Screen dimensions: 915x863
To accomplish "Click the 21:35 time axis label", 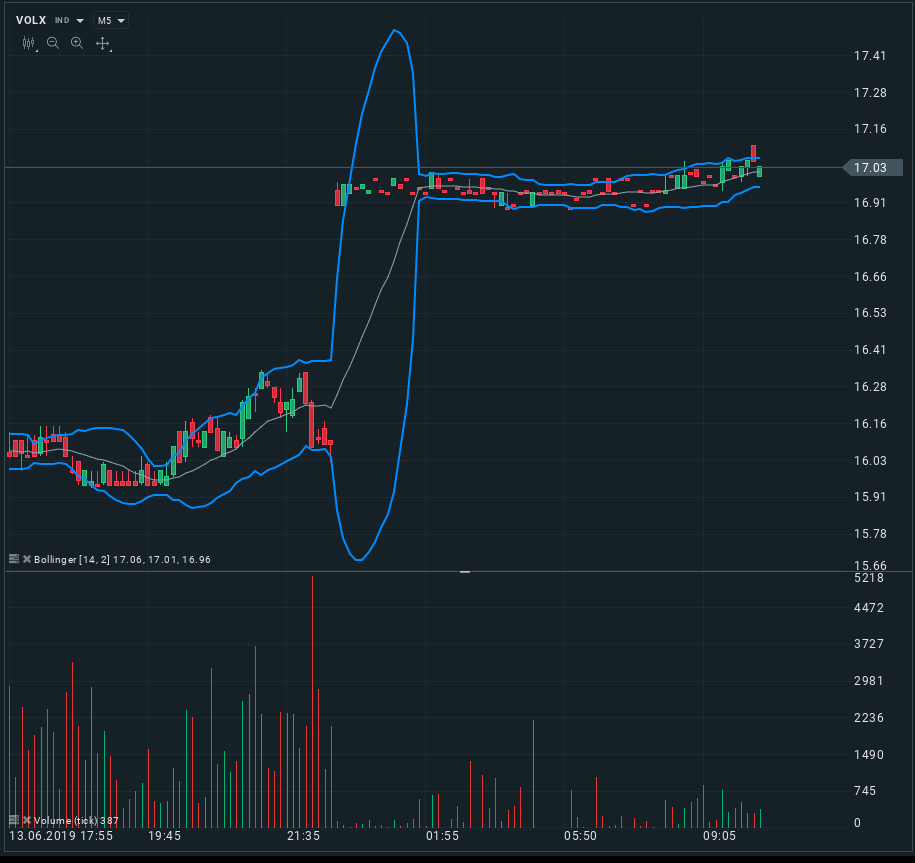I will tap(303, 836).
